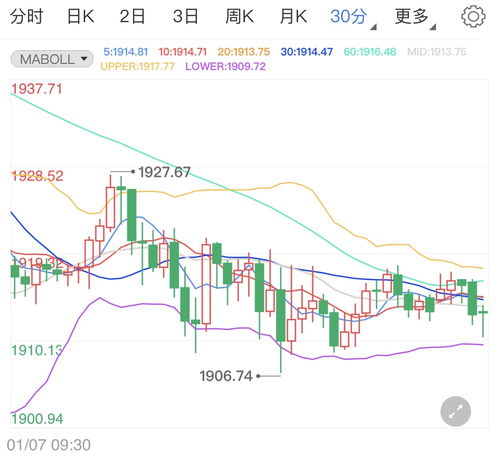Click the 01/07 09:30 date label
The width and height of the screenshot is (499, 464).
(x=49, y=445)
